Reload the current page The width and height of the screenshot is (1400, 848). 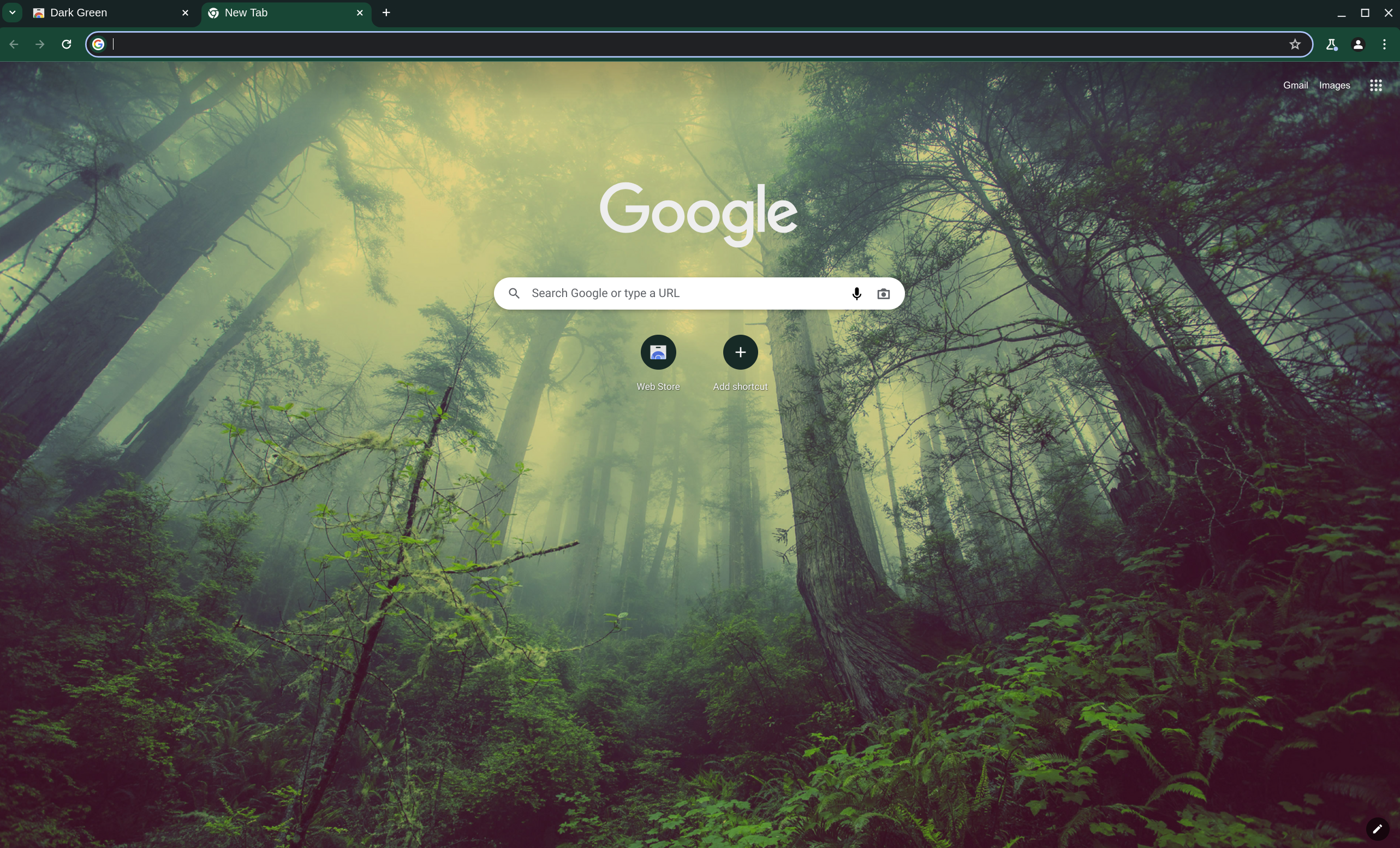67,44
